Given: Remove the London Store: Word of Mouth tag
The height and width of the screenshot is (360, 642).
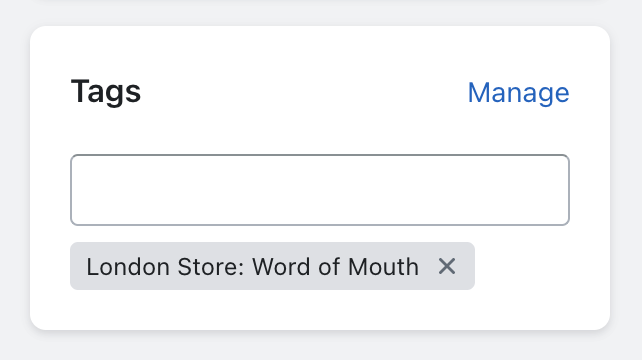Looking at the screenshot, I should [x=447, y=267].
